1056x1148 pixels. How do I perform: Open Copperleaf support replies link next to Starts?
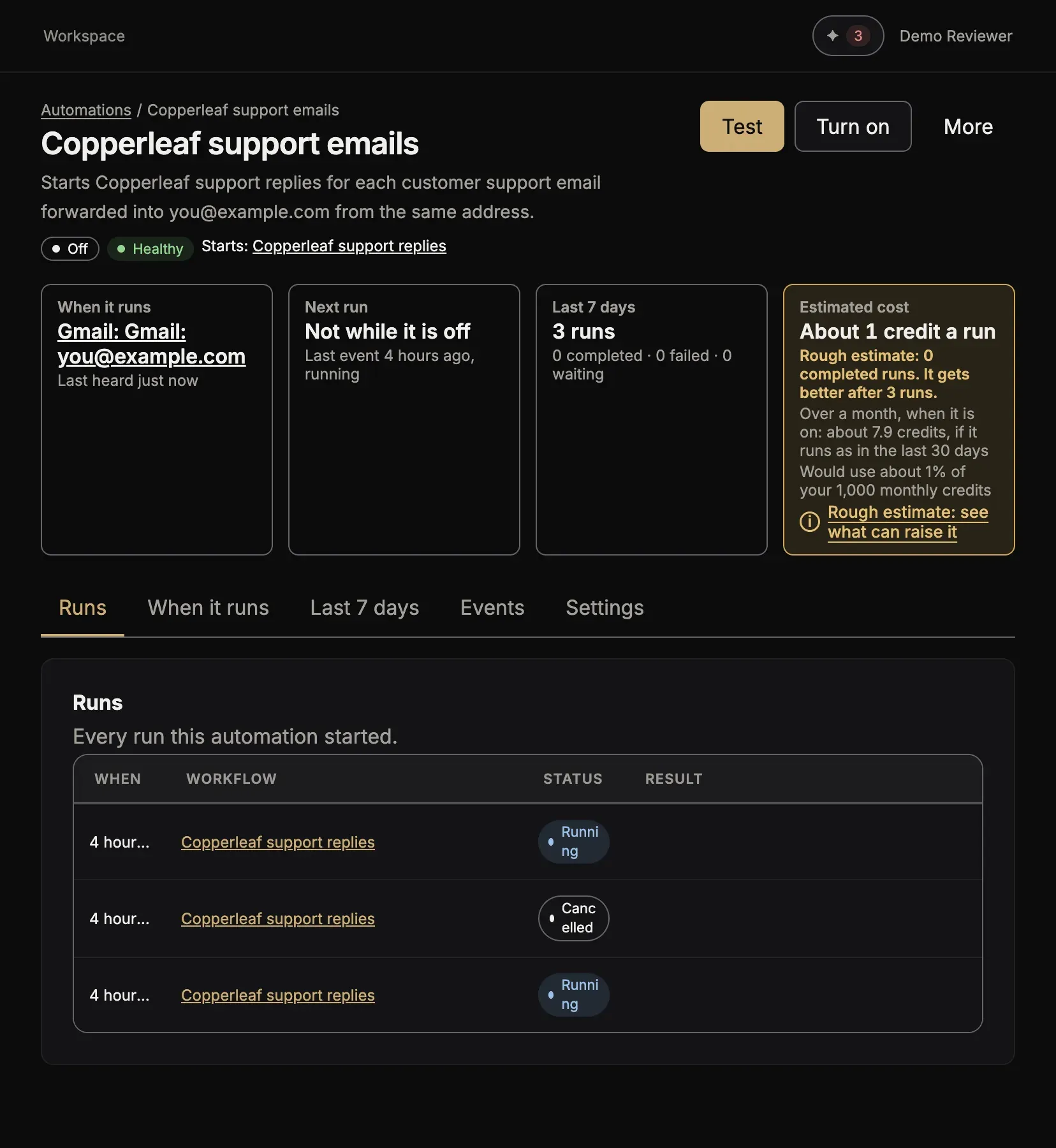(349, 246)
